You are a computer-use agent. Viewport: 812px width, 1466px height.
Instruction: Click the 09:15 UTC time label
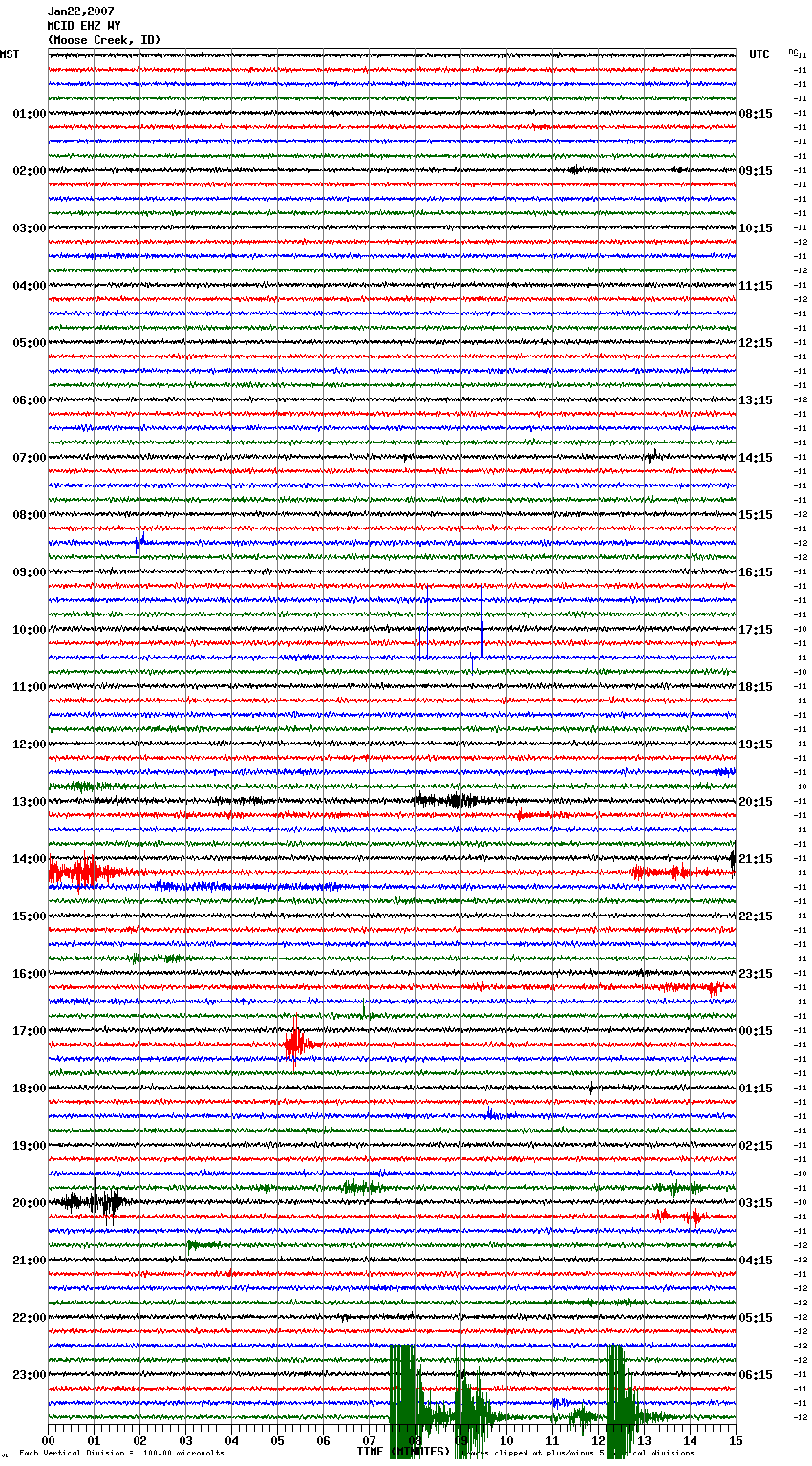(756, 171)
